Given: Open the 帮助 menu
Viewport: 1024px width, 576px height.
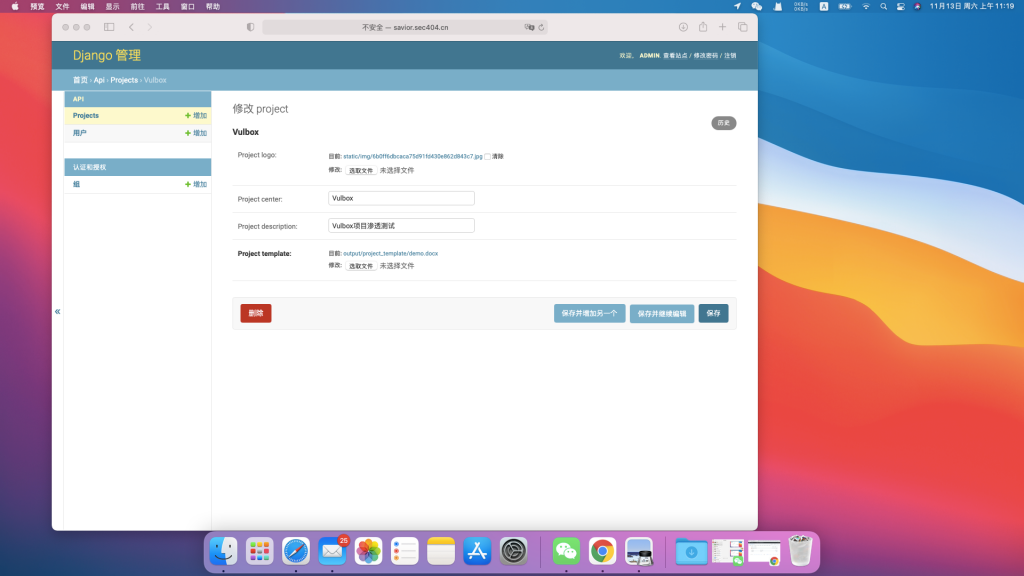Looking at the screenshot, I should [x=213, y=7].
